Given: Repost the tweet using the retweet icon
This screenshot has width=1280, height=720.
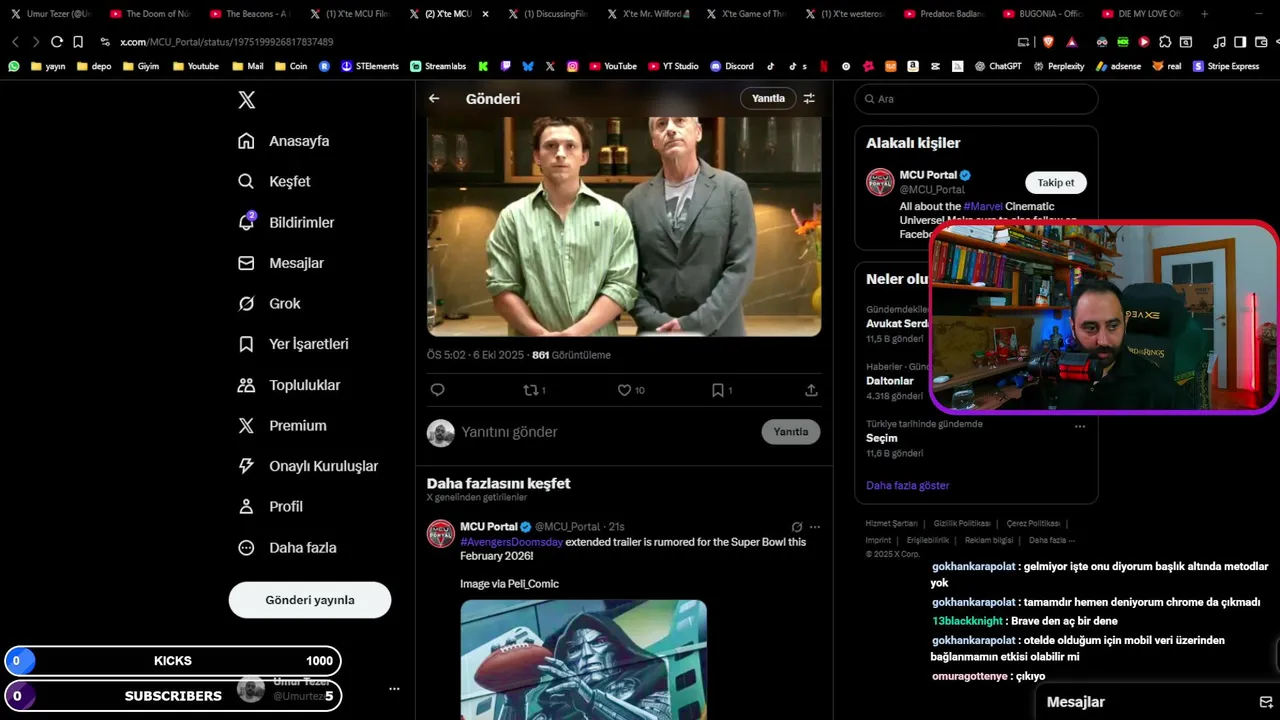Looking at the screenshot, I should (x=530, y=390).
